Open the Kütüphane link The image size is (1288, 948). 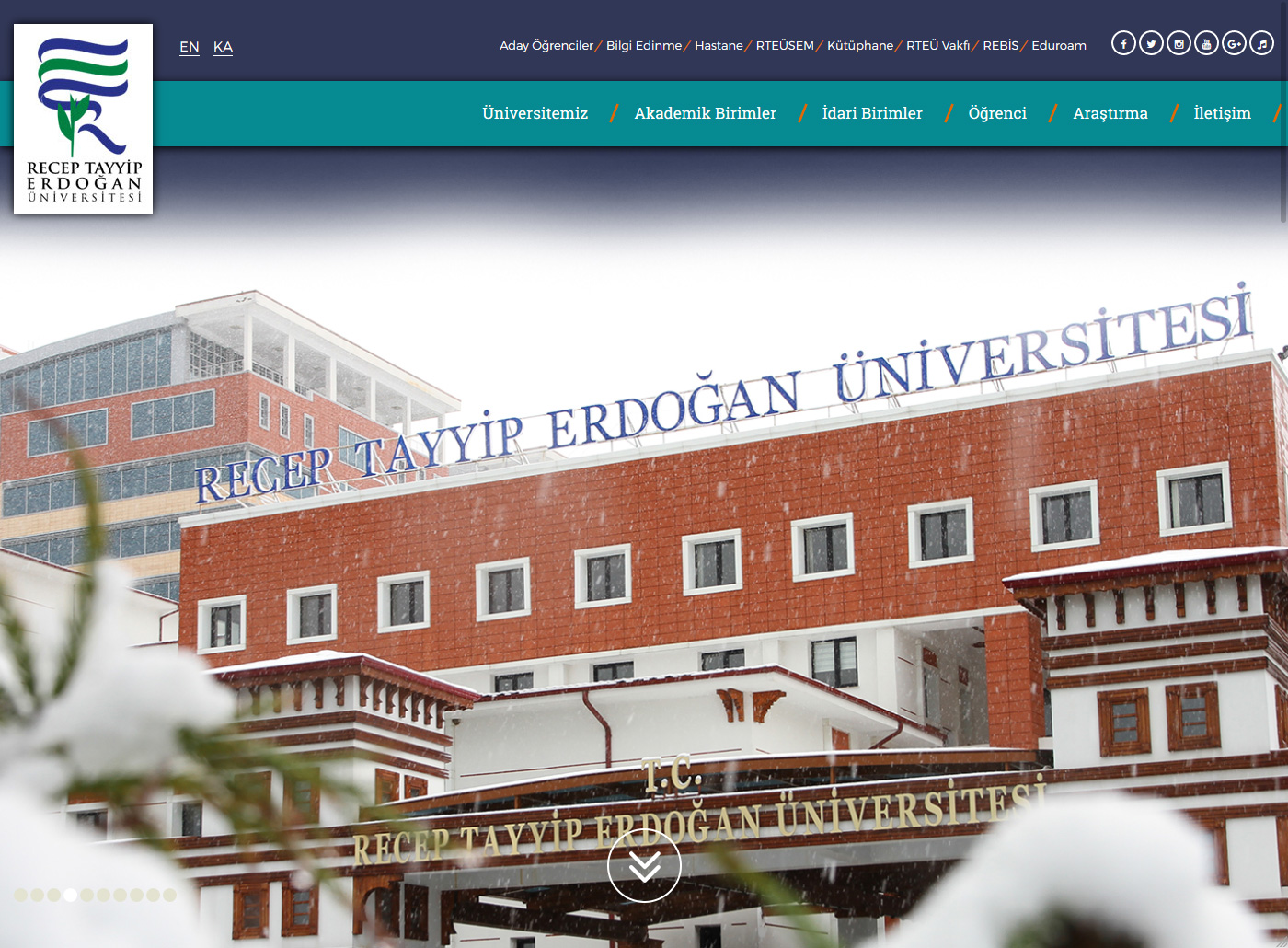point(860,44)
